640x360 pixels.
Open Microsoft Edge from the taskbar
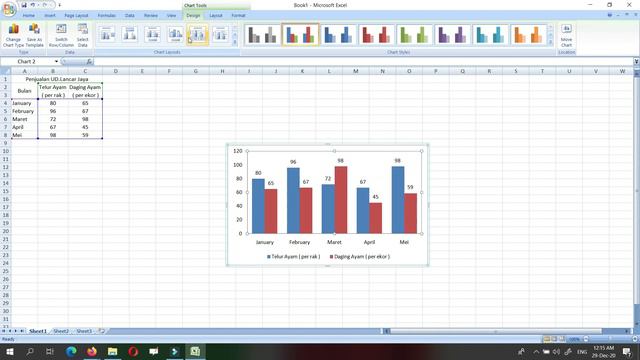click(x=71, y=351)
